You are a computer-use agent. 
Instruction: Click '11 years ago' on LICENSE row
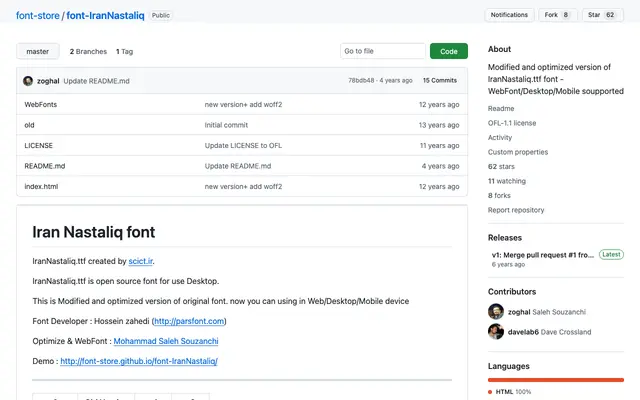click(x=439, y=145)
